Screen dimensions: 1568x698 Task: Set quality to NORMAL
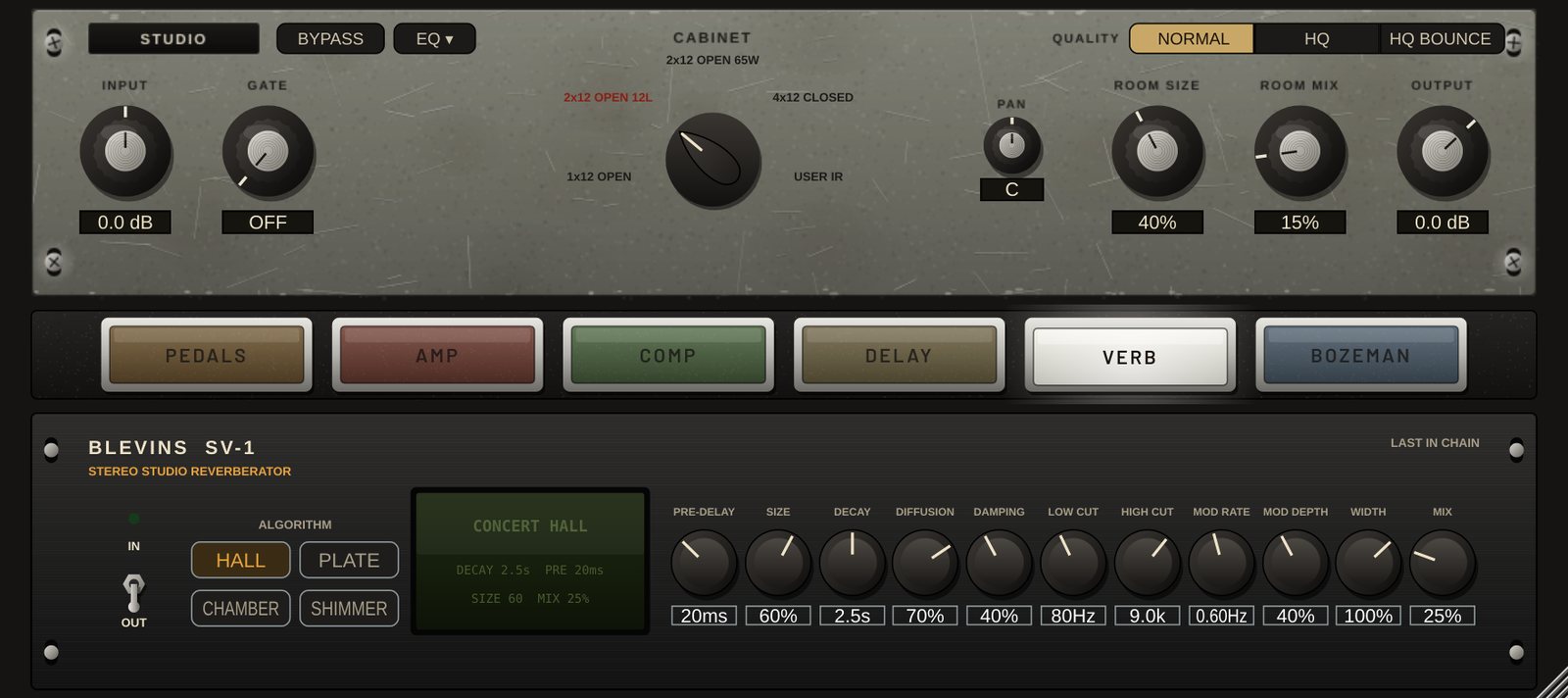point(1193,38)
